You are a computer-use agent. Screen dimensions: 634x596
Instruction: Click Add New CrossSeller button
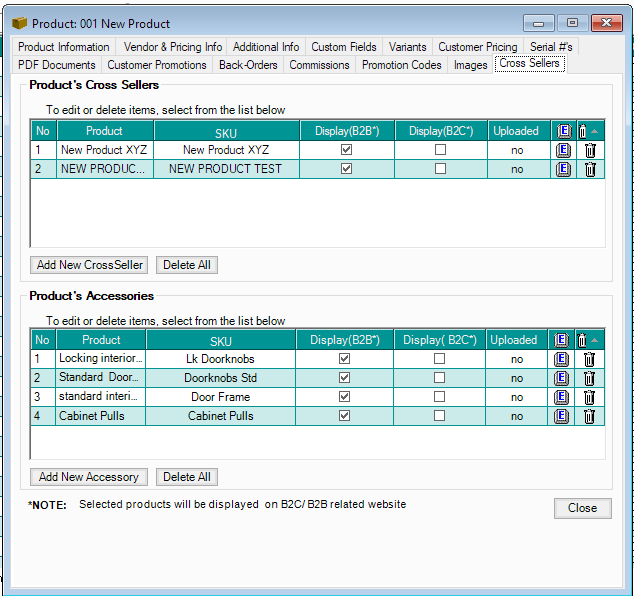coord(90,265)
